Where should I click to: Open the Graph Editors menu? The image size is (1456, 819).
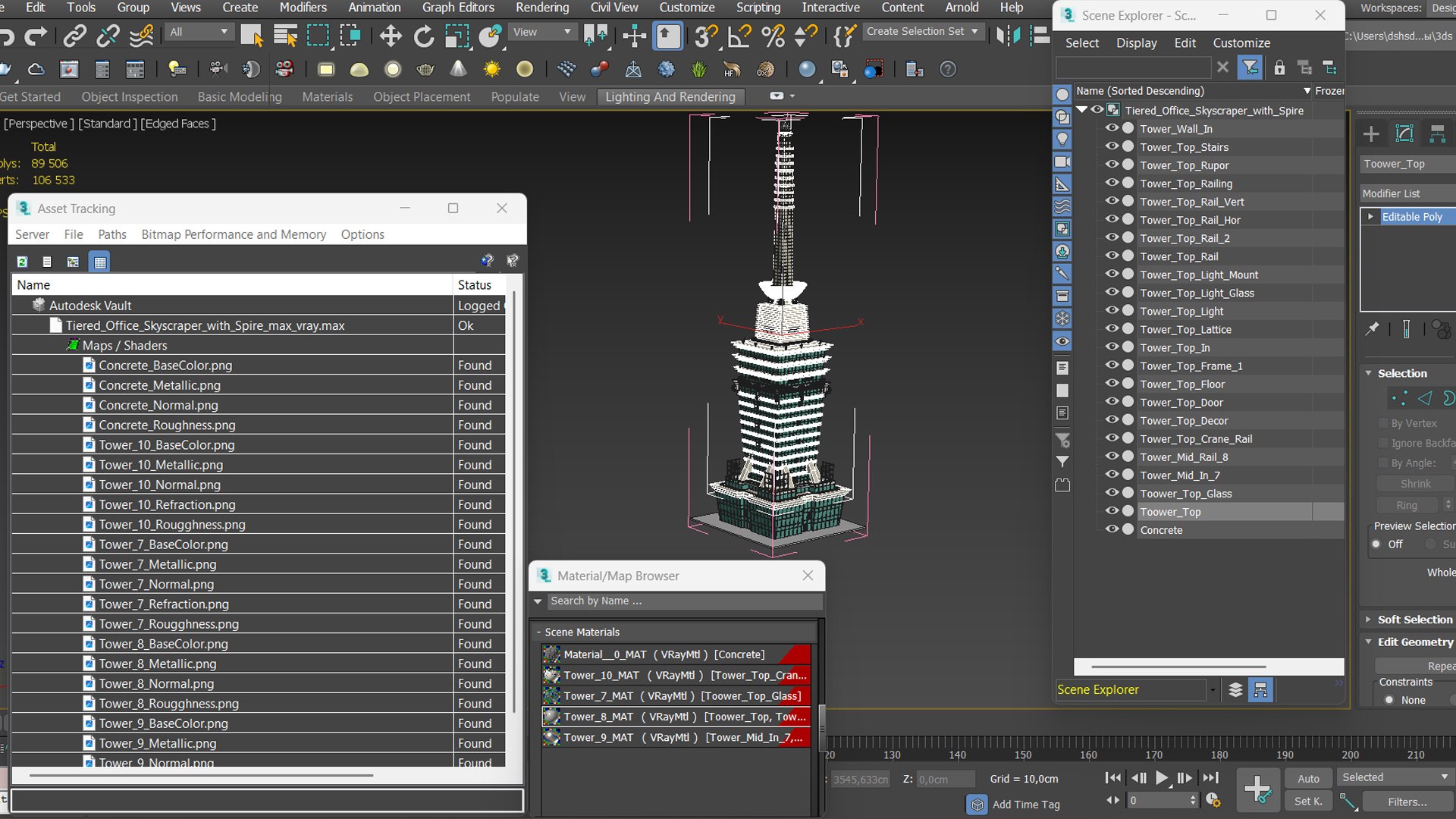point(458,8)
